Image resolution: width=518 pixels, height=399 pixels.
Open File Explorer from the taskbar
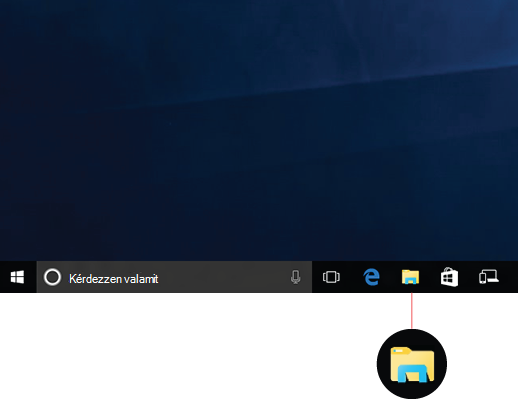[x=410, y=277]
